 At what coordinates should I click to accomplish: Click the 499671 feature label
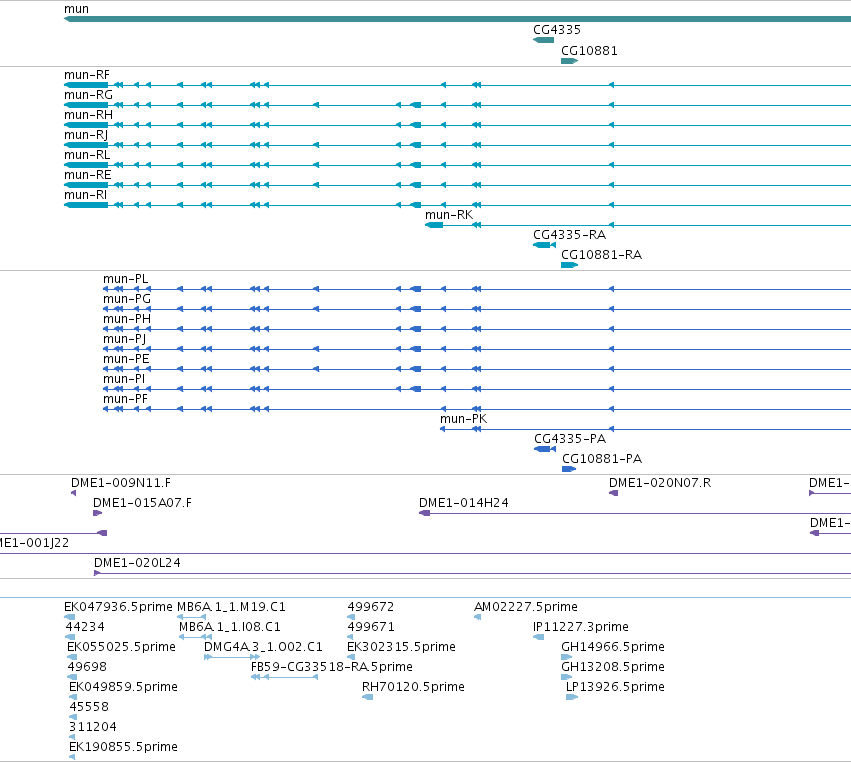[371, 627]
